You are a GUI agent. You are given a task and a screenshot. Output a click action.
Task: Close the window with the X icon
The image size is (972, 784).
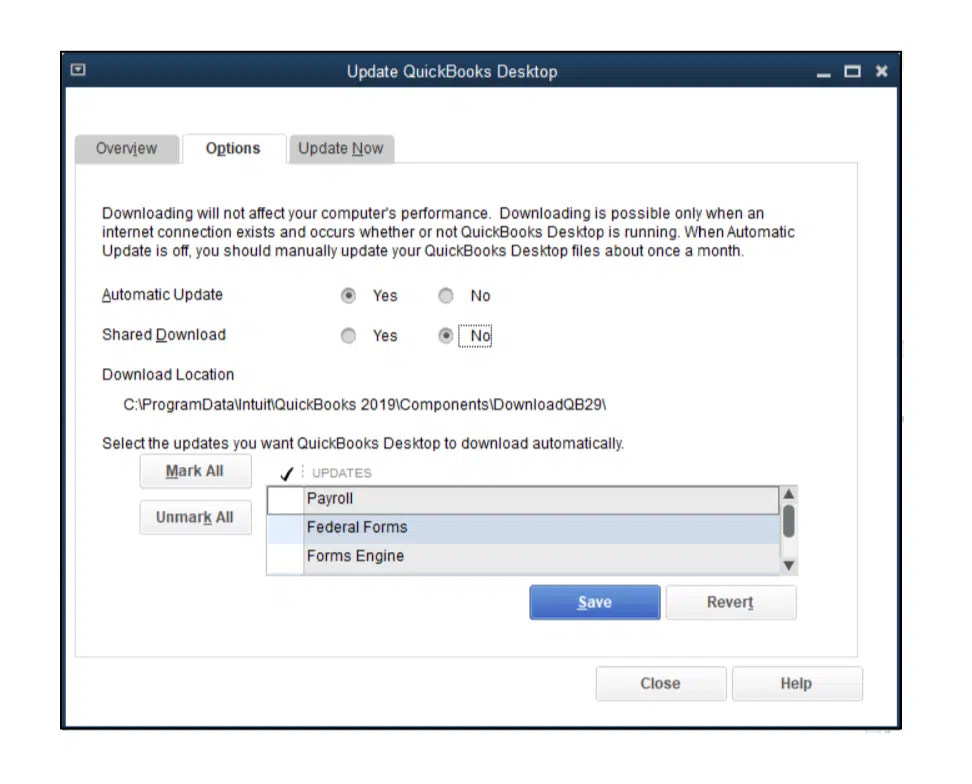pos(881,71)
